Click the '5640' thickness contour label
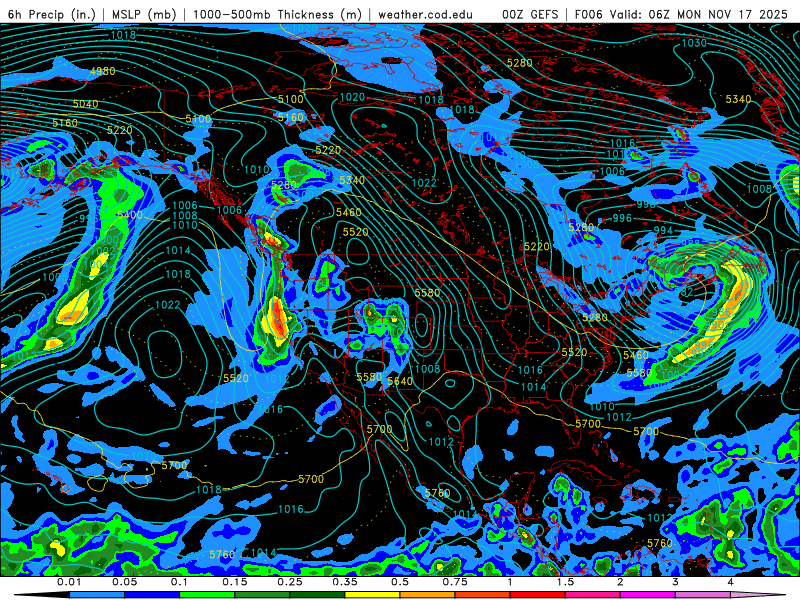This screenshot has height=600, width=800. 400,382
